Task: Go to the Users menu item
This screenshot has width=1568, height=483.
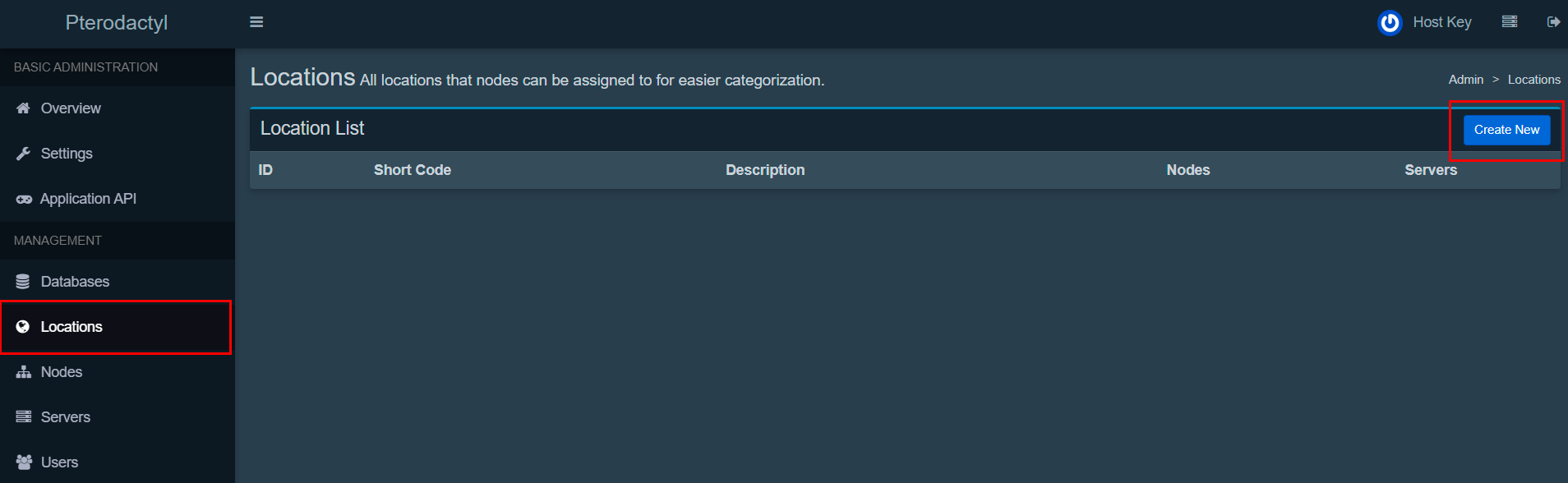Action: click(x=59, y=462)
